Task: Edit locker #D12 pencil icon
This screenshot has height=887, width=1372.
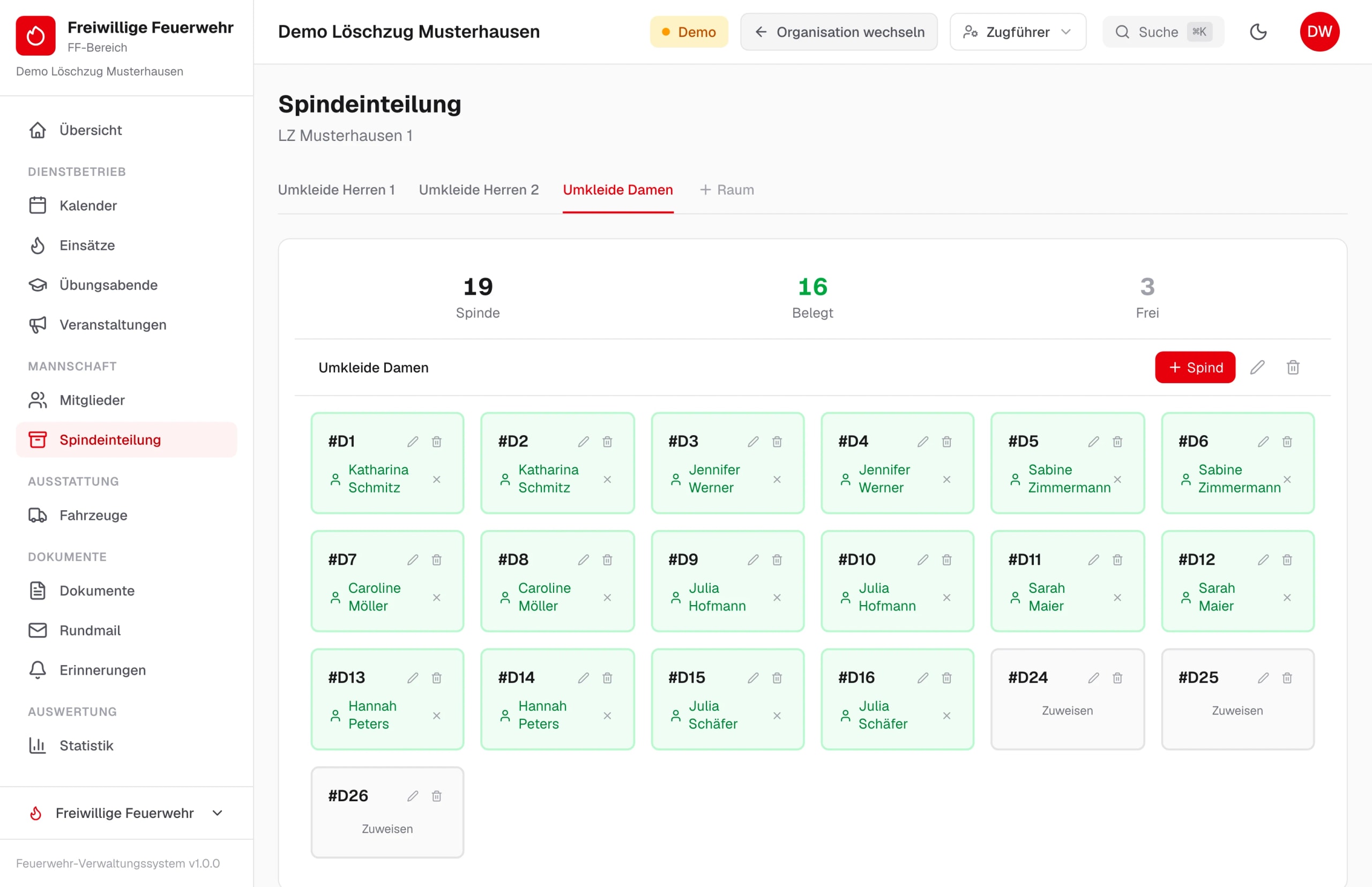Action: [1263, 560]
